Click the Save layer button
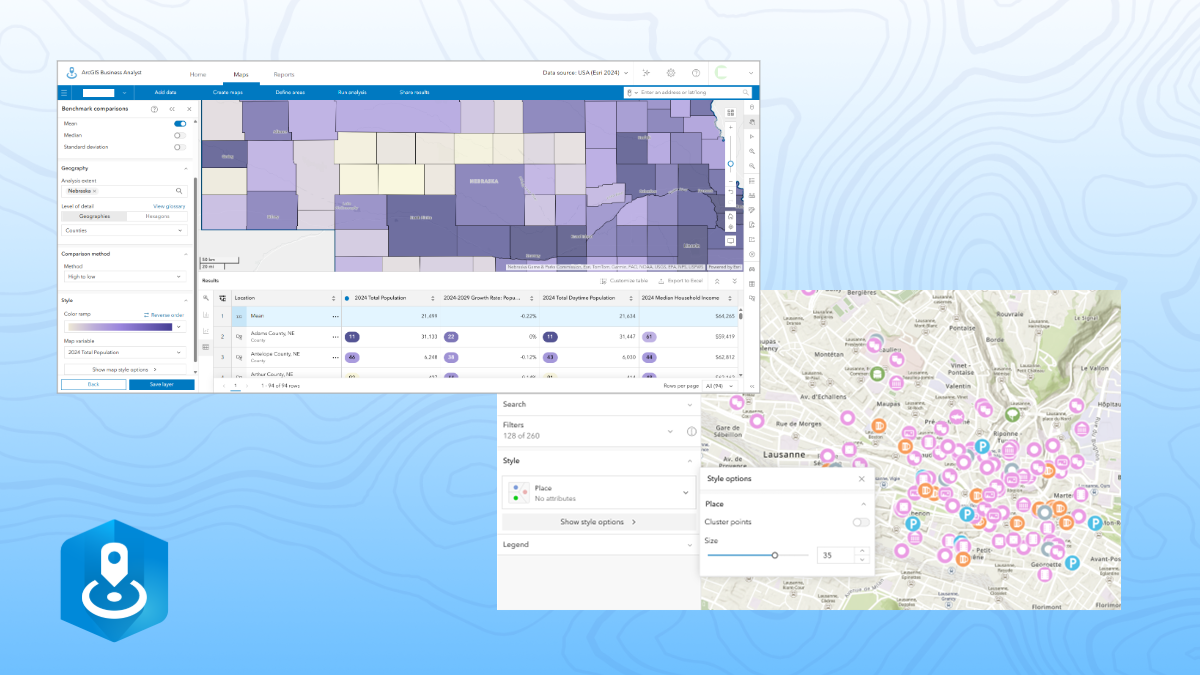The height and width of the screenshot is (675, 1200). 161,384
